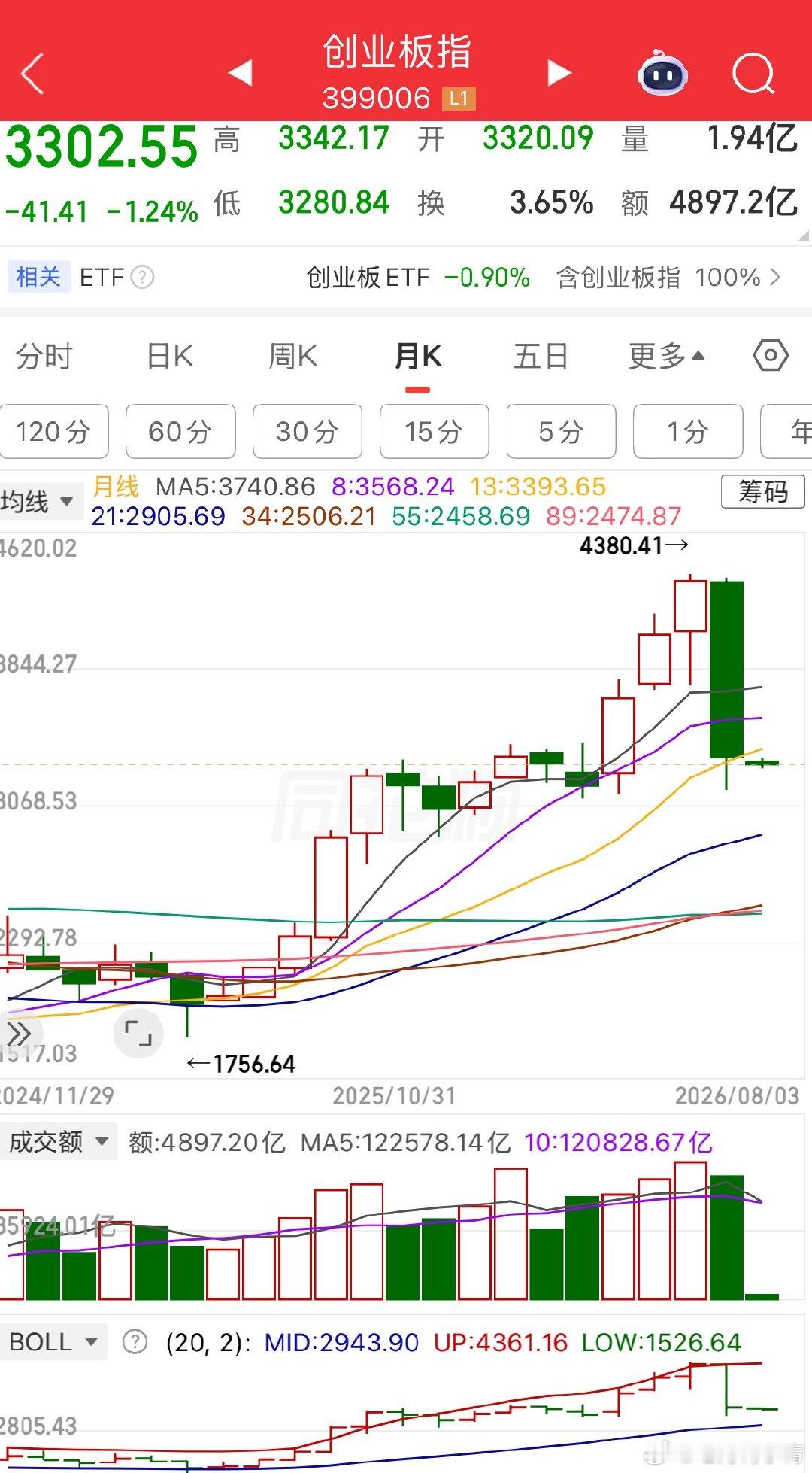The height and width of the screenshot is (1473, 812).
Task: Tap the 55:2458.69 MA value
Action: [462, 516]
